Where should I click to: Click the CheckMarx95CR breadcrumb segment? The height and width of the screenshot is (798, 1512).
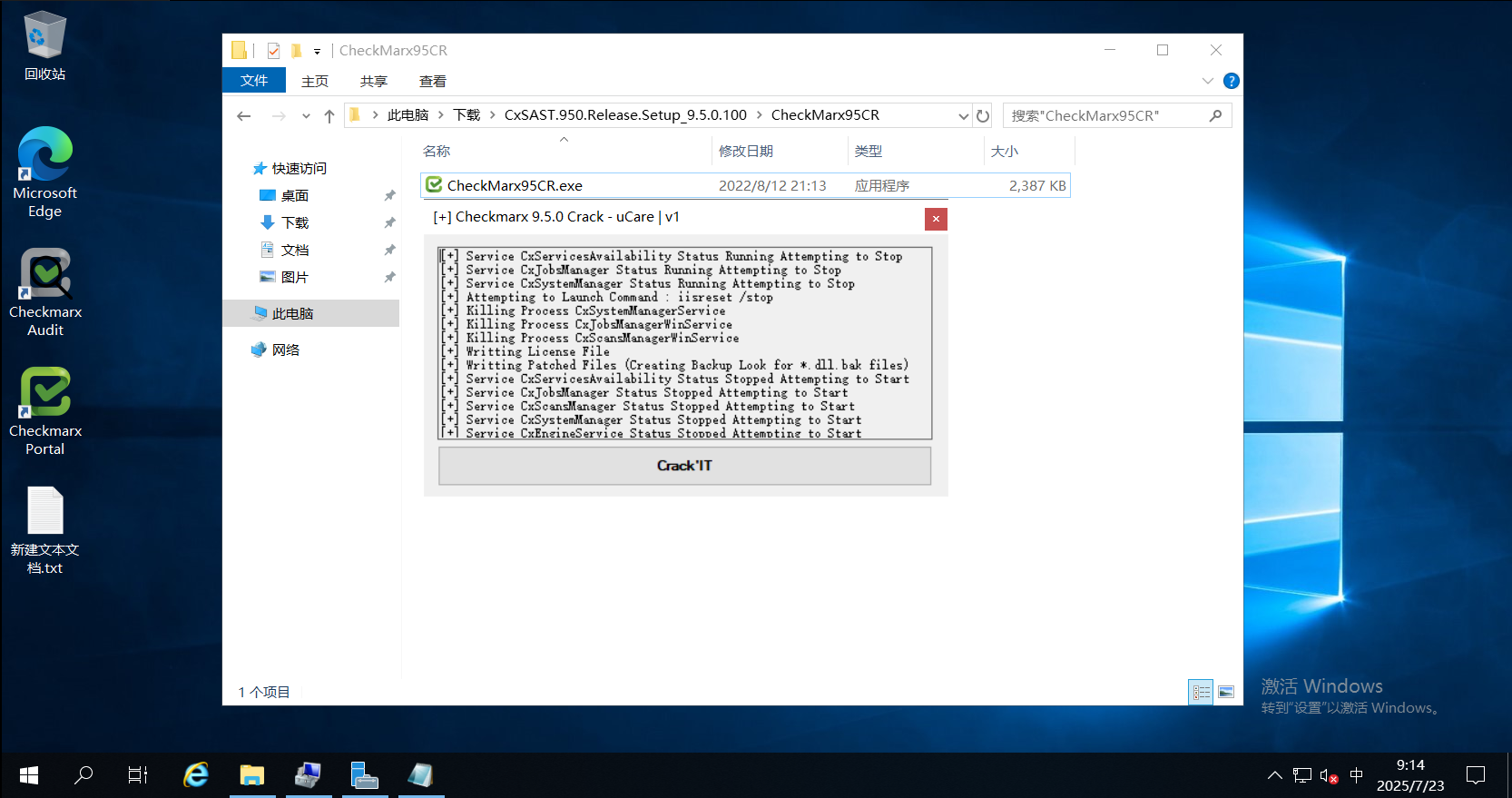coord(825,115)
